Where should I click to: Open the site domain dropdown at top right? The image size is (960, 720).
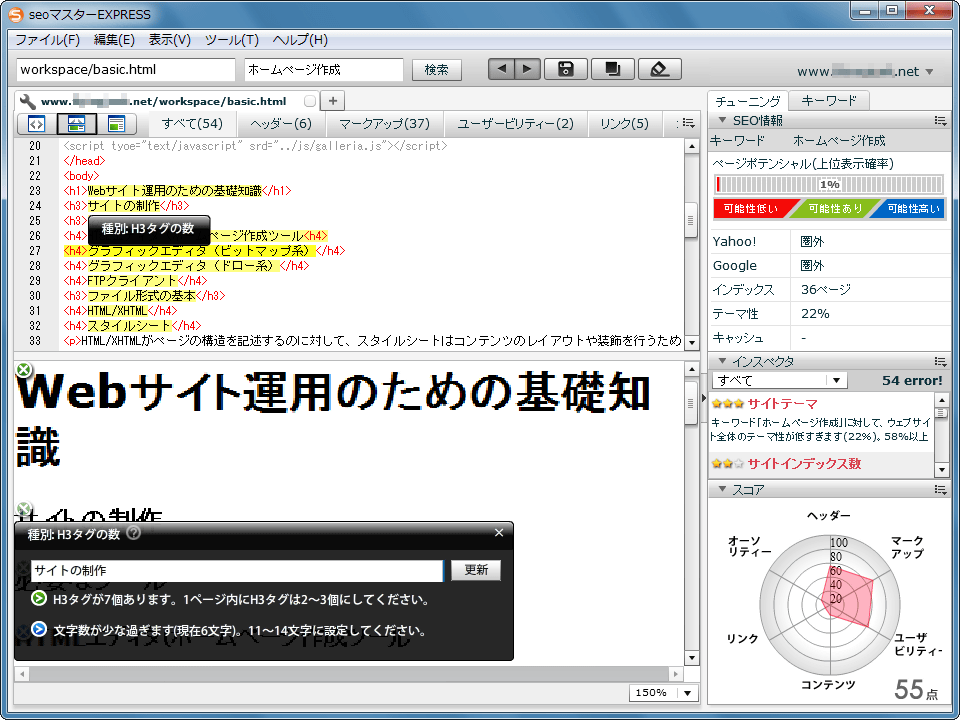click(929, 72)
